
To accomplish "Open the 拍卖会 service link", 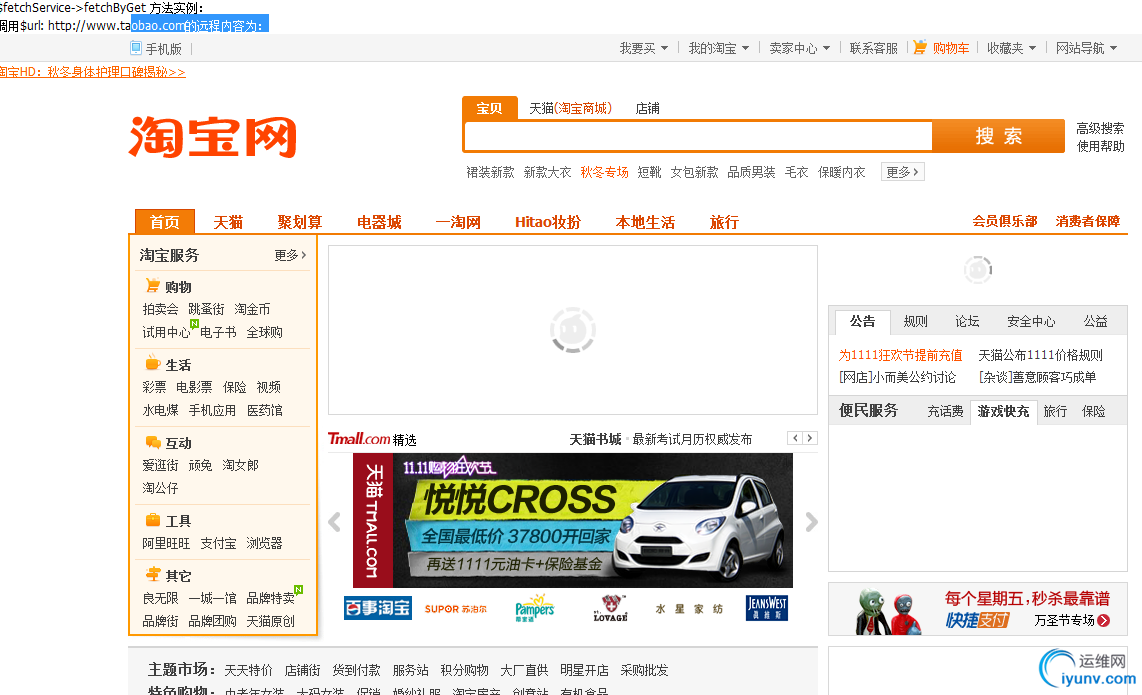I will [x=160, y=309].
